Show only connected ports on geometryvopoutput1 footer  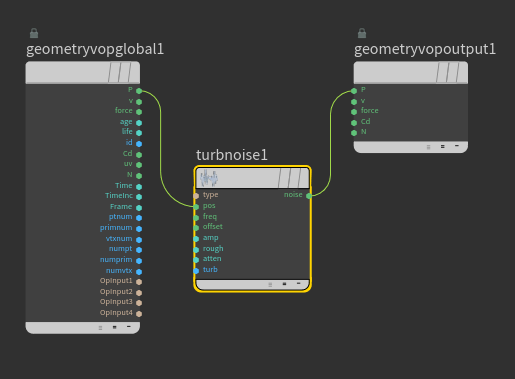[443, 146]
